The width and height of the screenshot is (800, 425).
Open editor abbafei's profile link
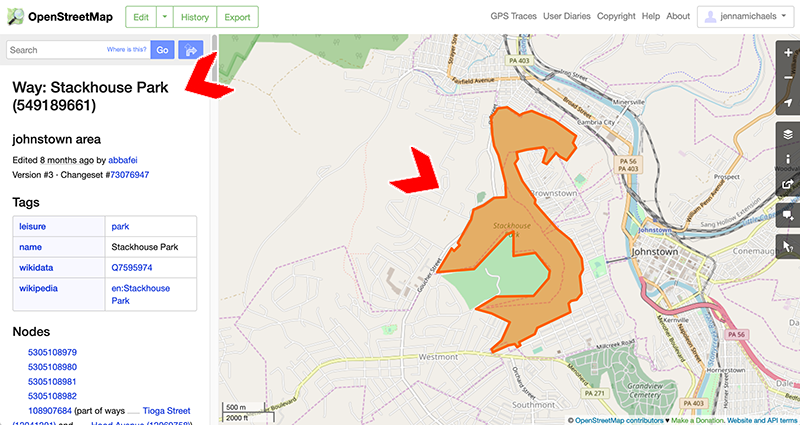point(123,160)
